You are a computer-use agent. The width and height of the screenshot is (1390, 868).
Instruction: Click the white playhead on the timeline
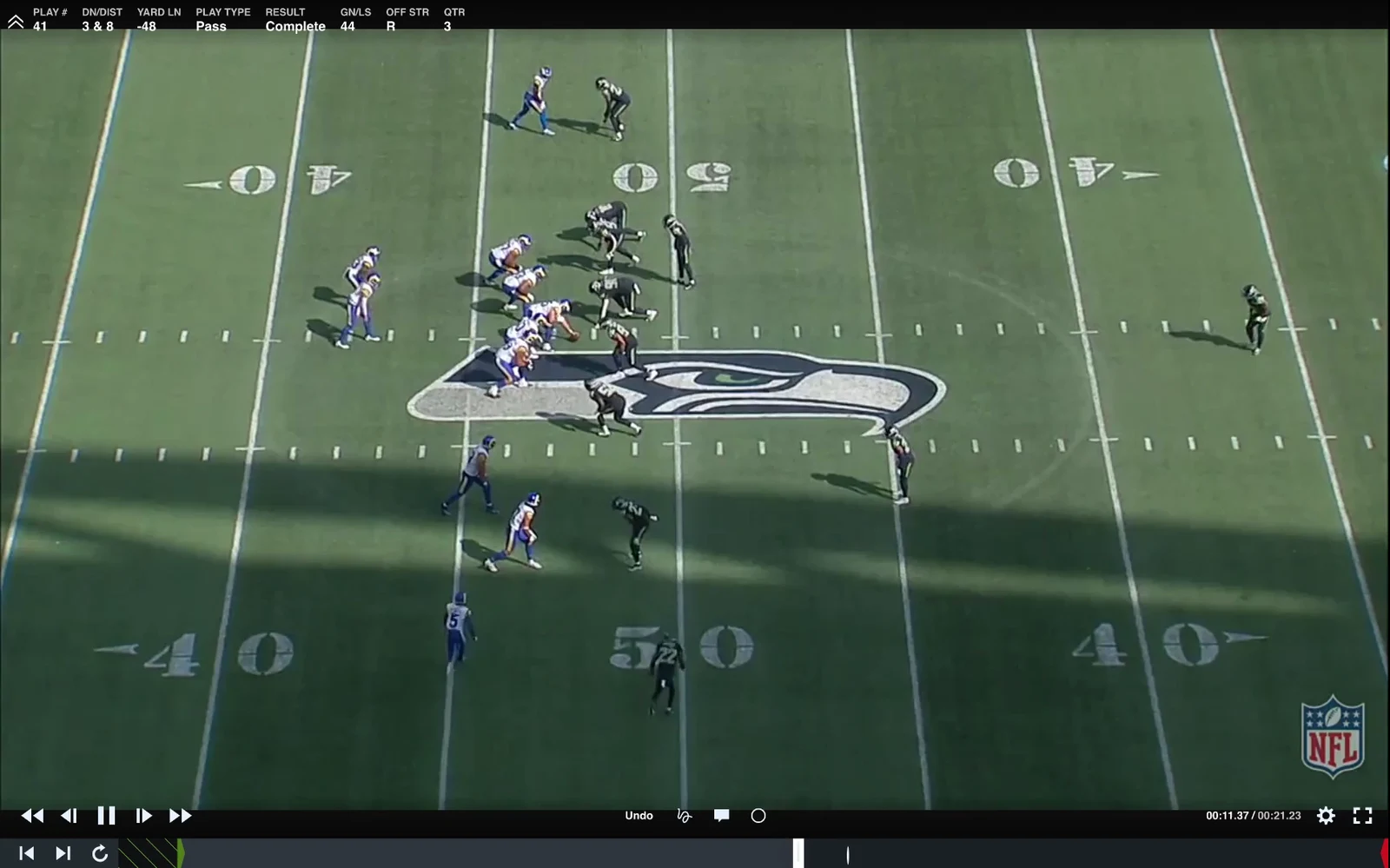click(798, 853)
